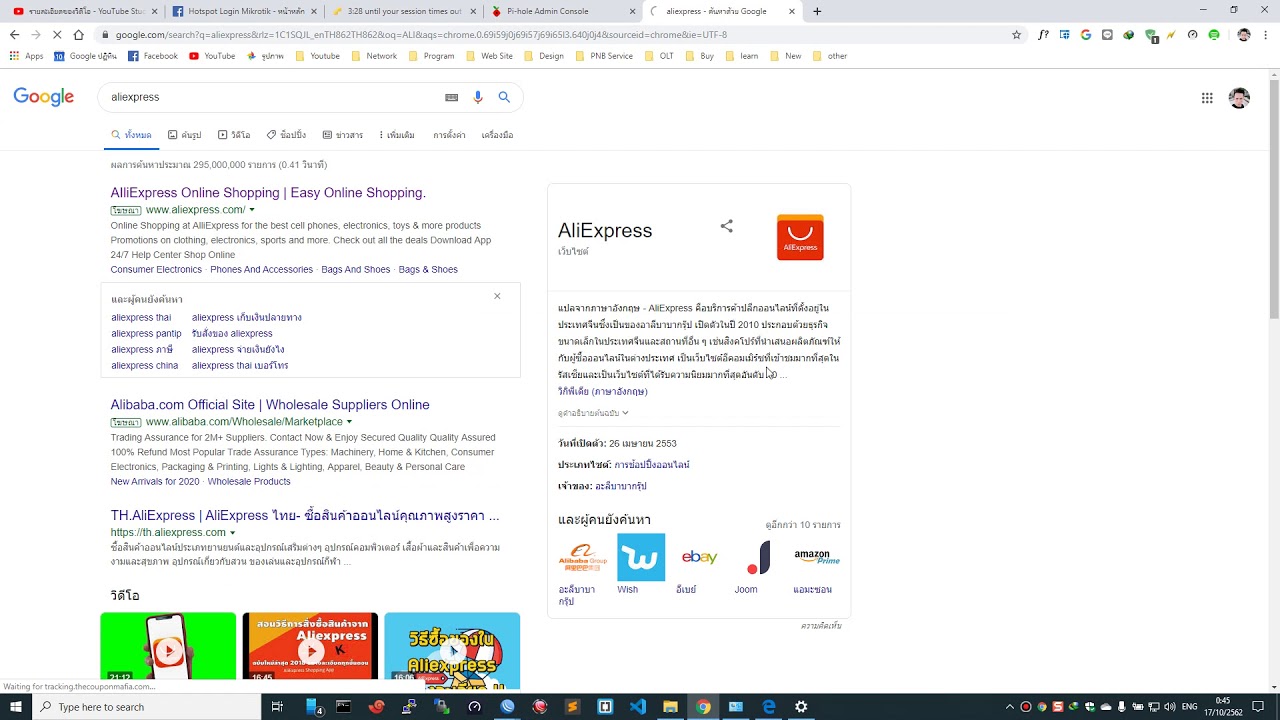Expand original description chevron in panel
Screen dimensions: 1280x720
[625, 413]
